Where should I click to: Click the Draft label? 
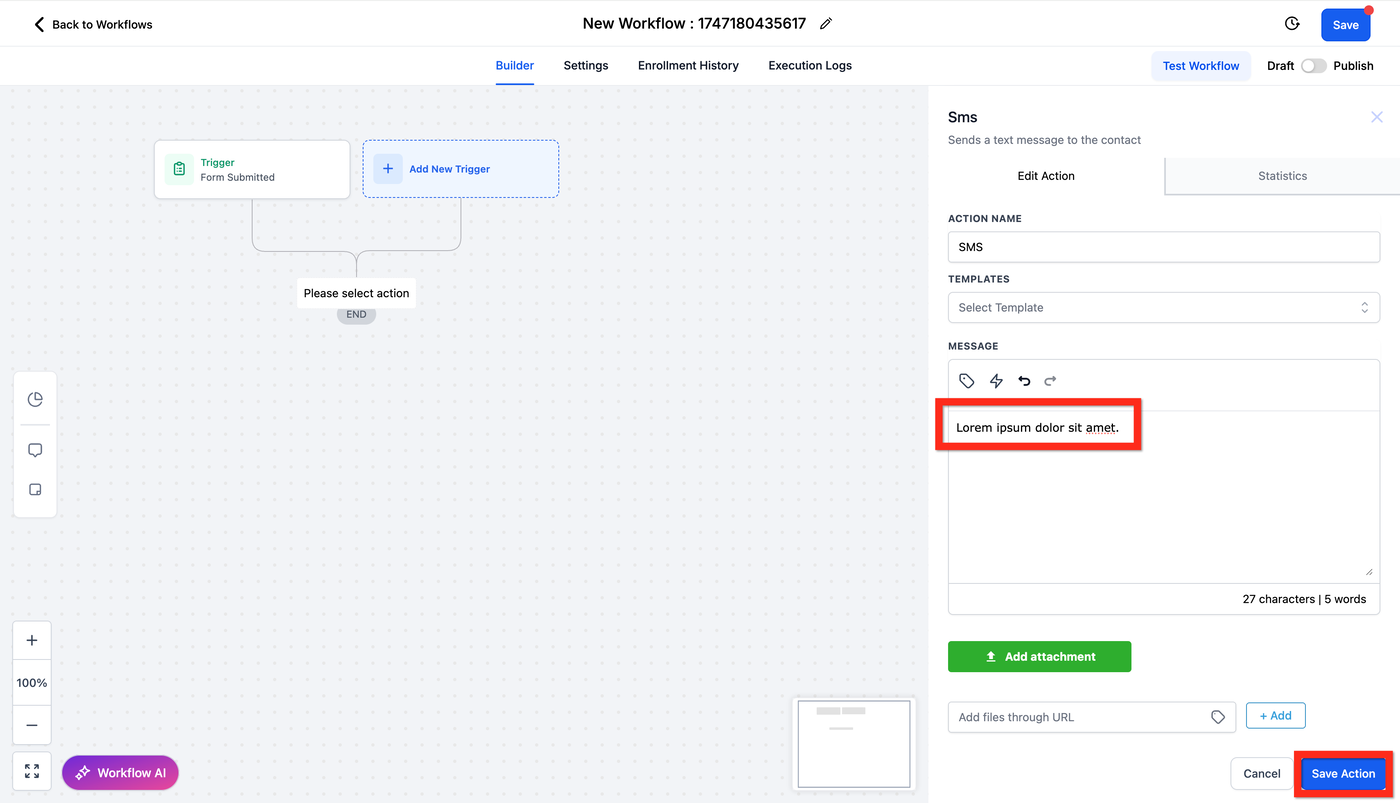point(1280,66)
